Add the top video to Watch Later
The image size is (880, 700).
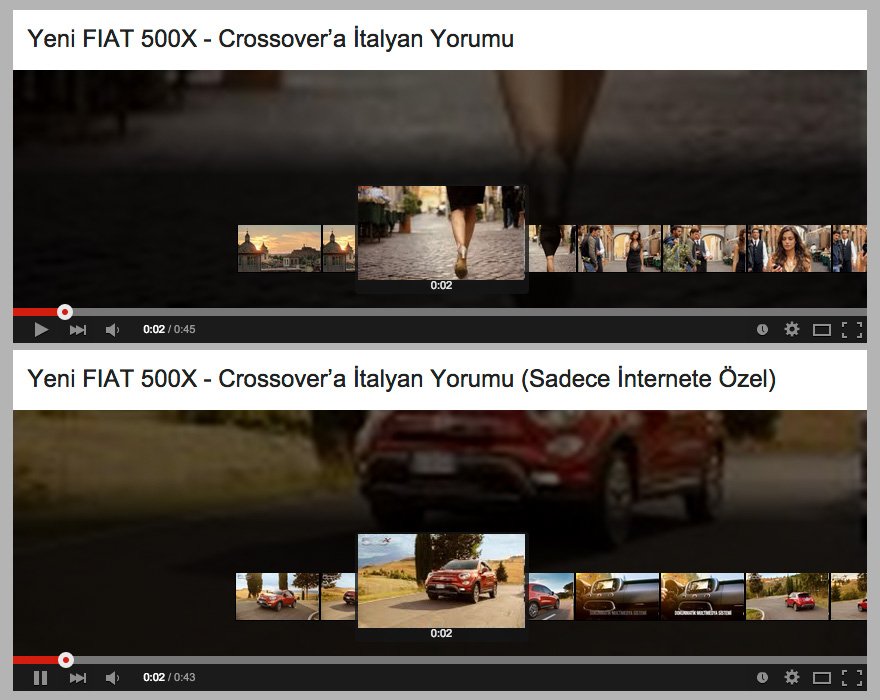(763, 328)
